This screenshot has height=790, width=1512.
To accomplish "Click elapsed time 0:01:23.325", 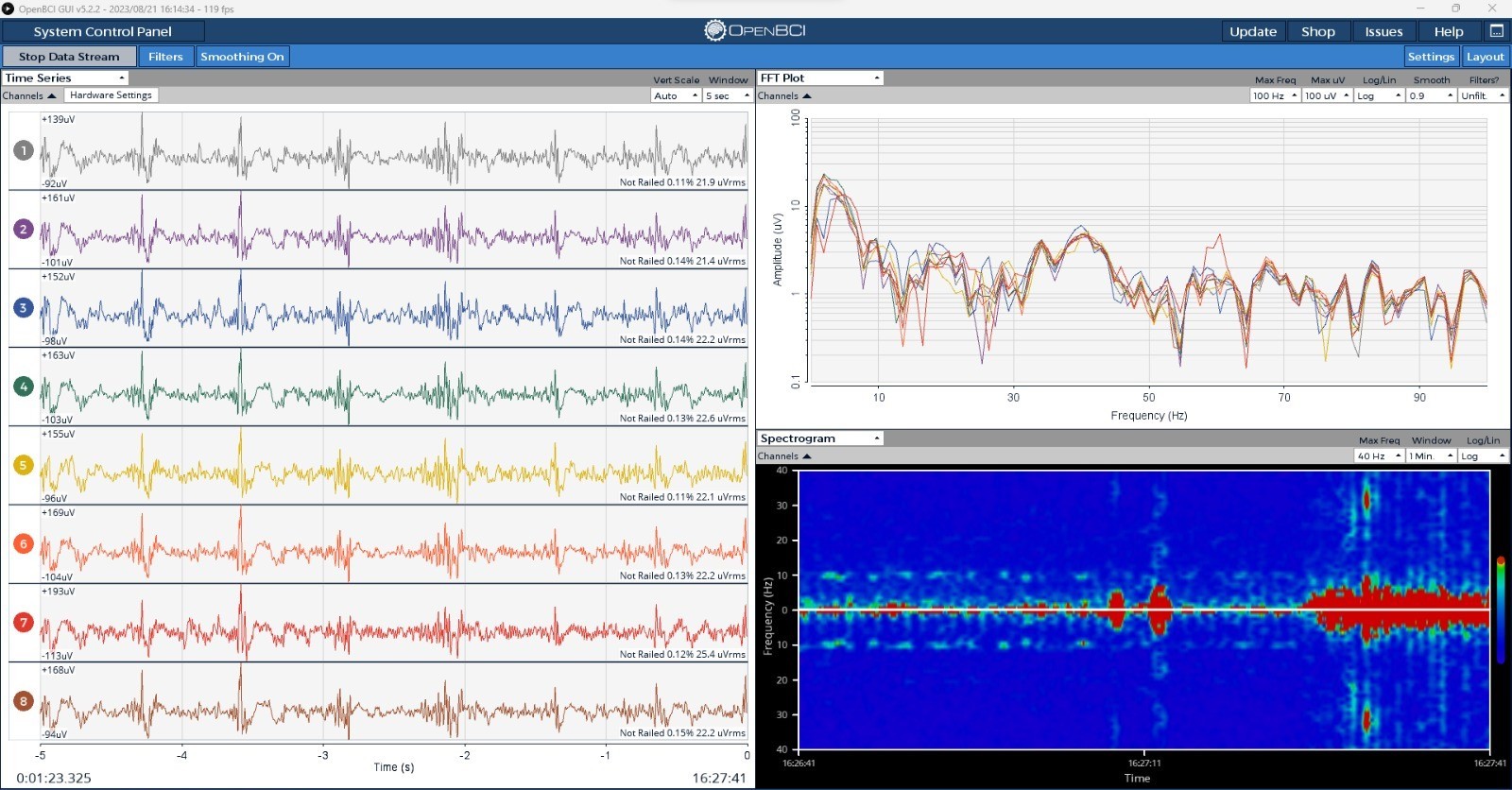I will (x=54, y=778).
